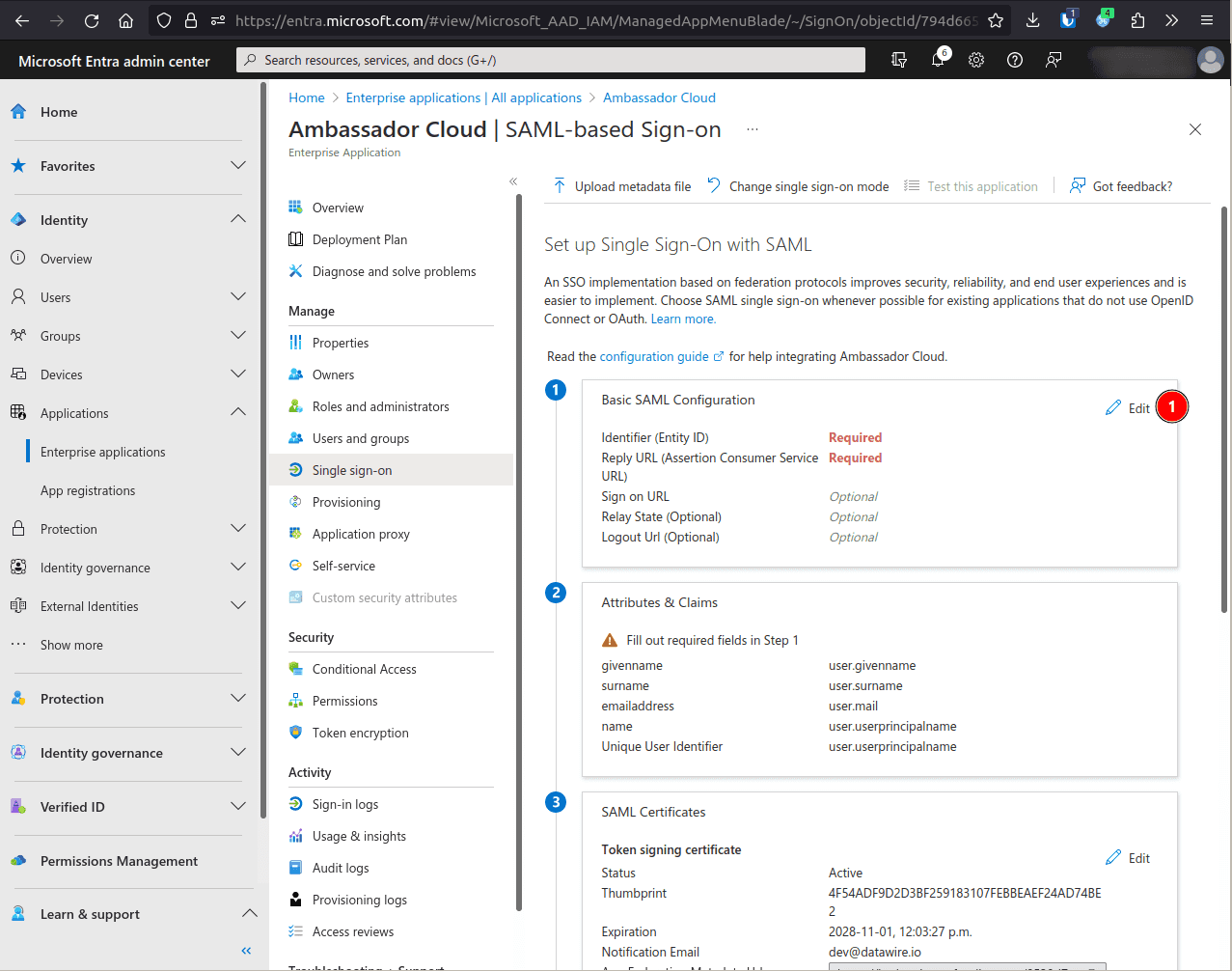Viewport: 1232px width, 971px height.
Task: Click Upload metadata file
Action: [622, 186]
